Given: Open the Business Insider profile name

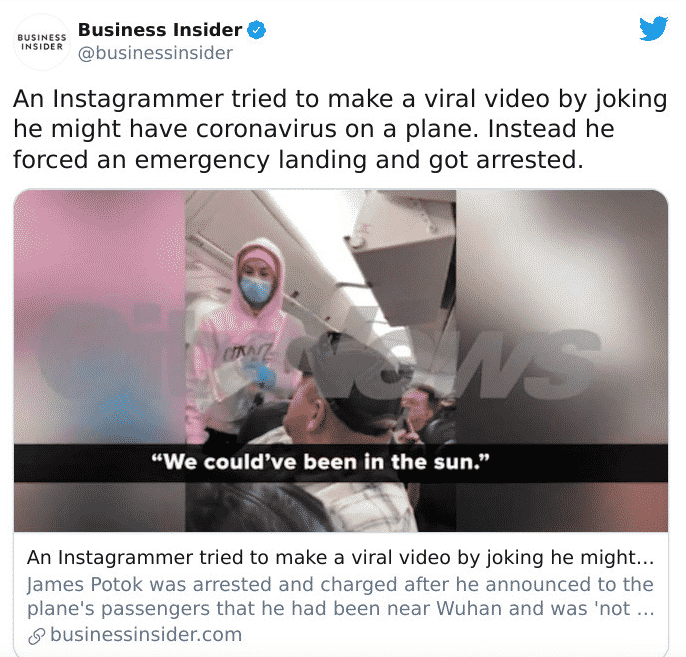Looking at the screenshot, I should [160, 30].
